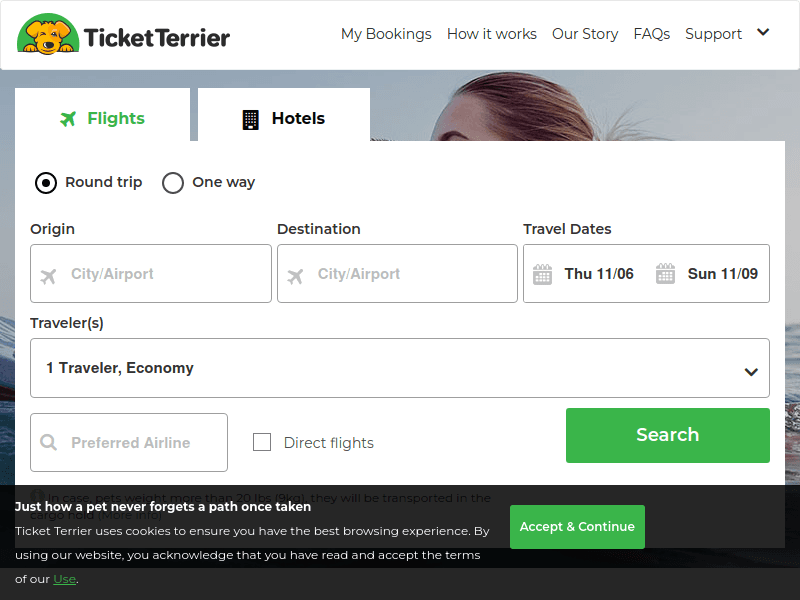This screenshot has height=600, width=800.
Task: Expand the Support menu chevron
Action: click(x=762, y=32)
